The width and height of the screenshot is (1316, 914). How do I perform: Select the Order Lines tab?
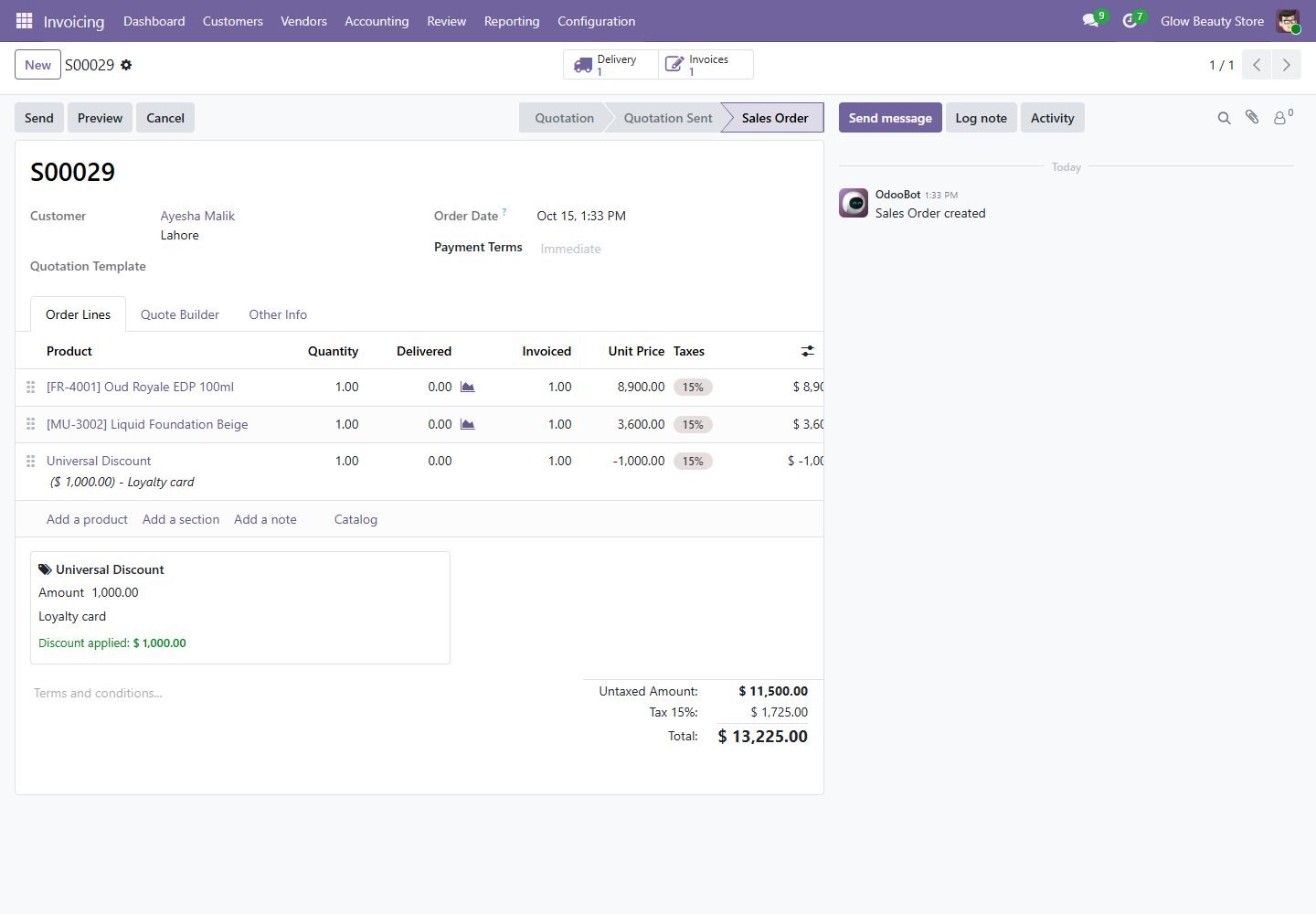click(x=78, y=314)
